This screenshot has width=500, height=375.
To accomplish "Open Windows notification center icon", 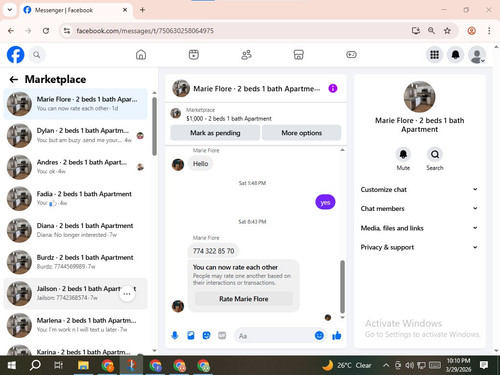I will coord(484,365).
